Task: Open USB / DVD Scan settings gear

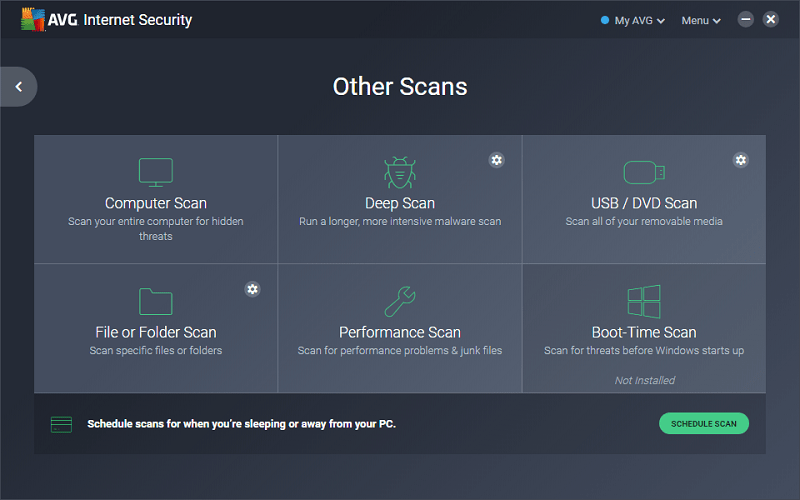Action: [741, 160]
